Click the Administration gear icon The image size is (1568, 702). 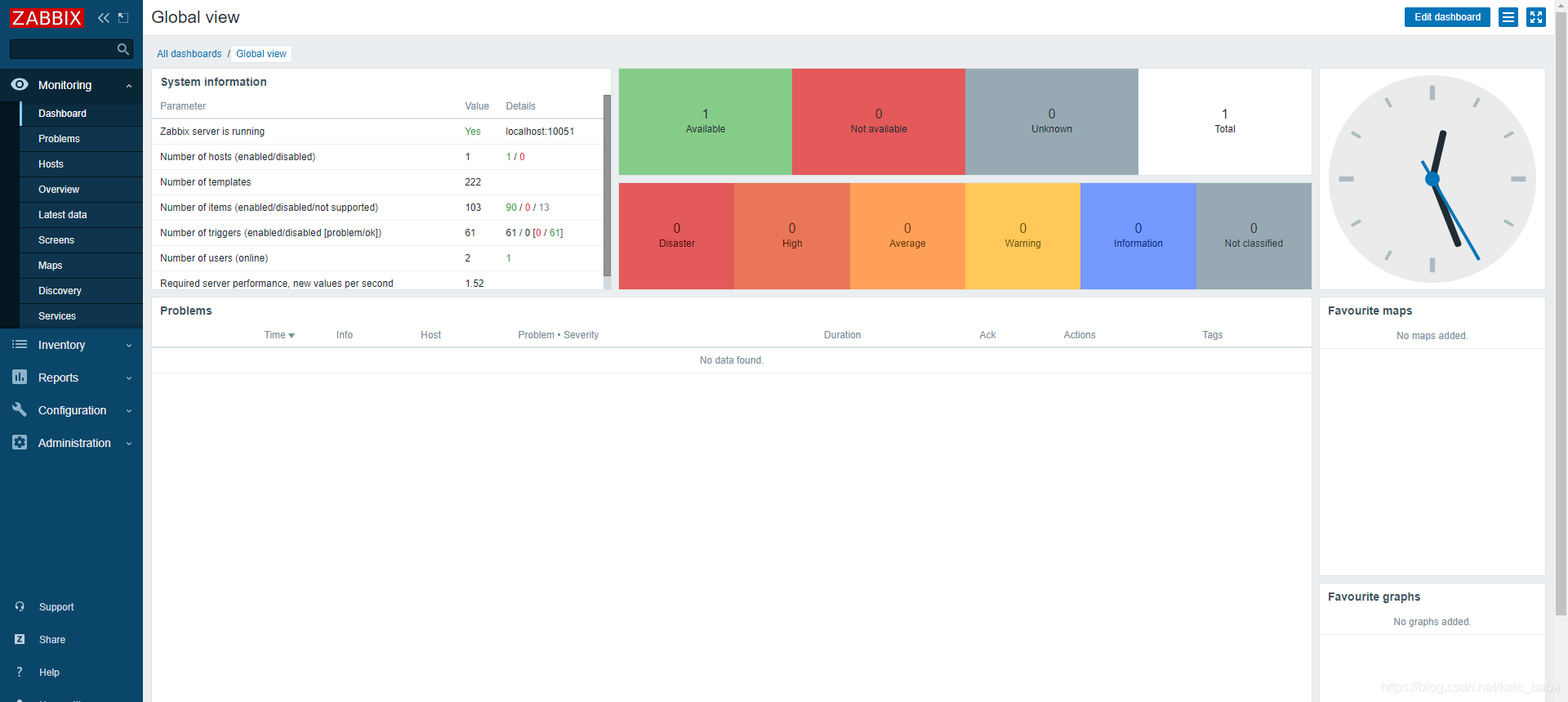(20, 442)
